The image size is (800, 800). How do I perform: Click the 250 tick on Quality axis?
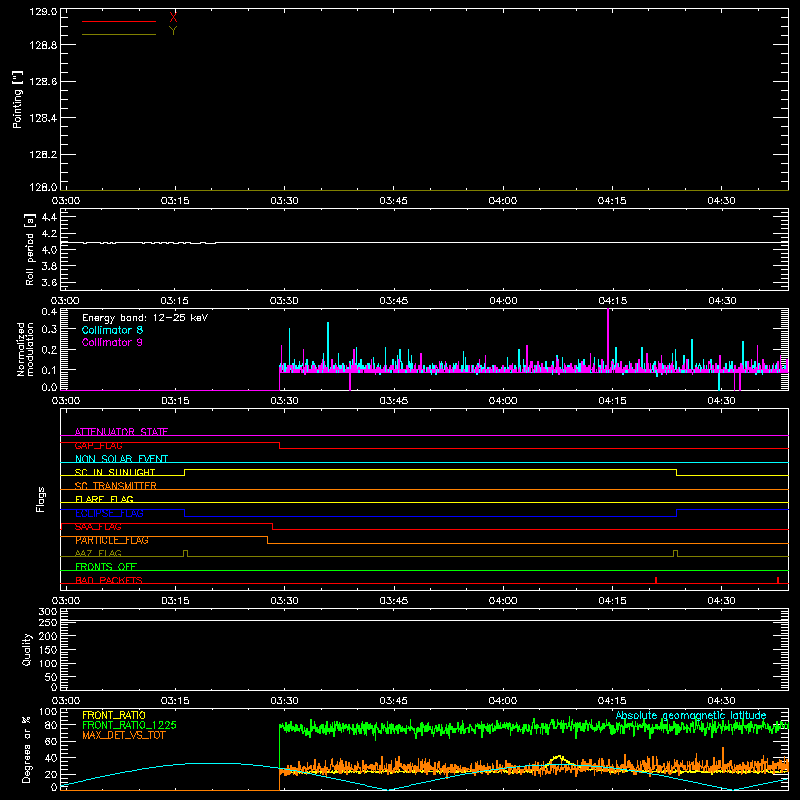pyautogui.click(x=48, y=622)
